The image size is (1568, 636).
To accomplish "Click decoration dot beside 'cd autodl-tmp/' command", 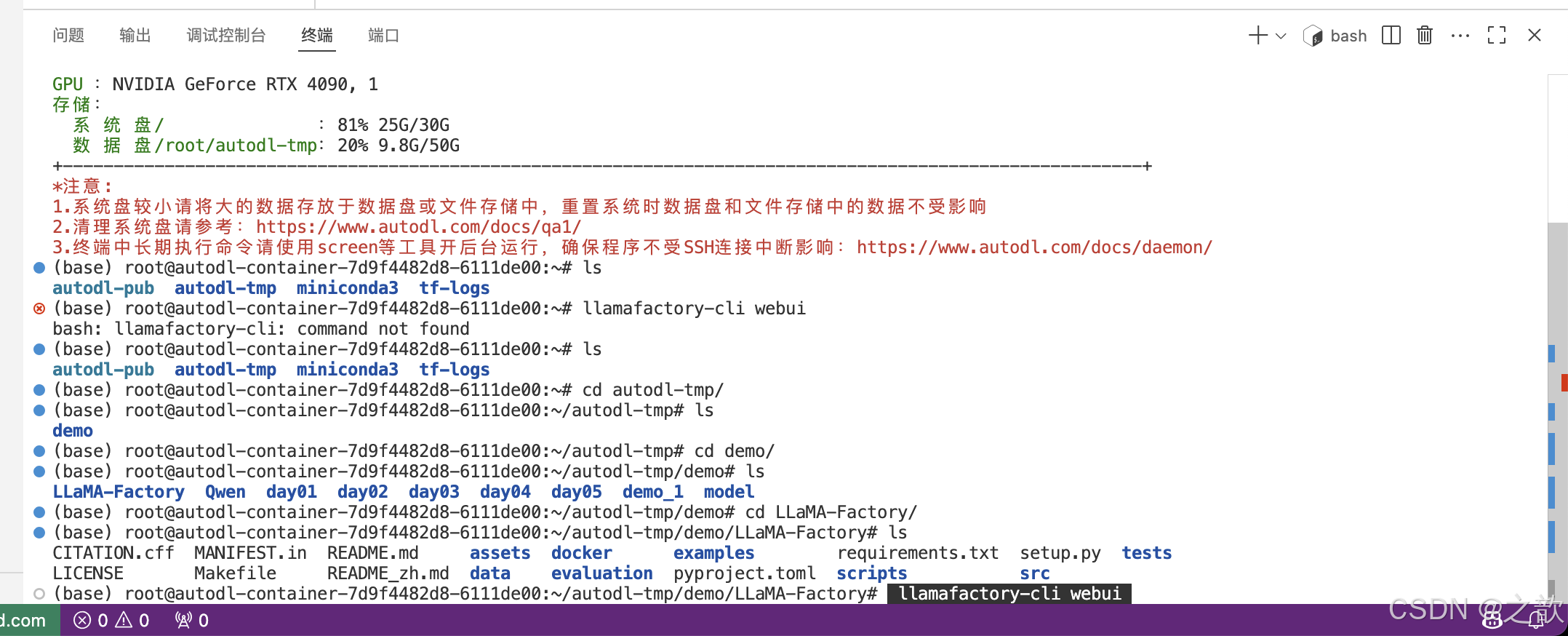I will tap(39, 390).
